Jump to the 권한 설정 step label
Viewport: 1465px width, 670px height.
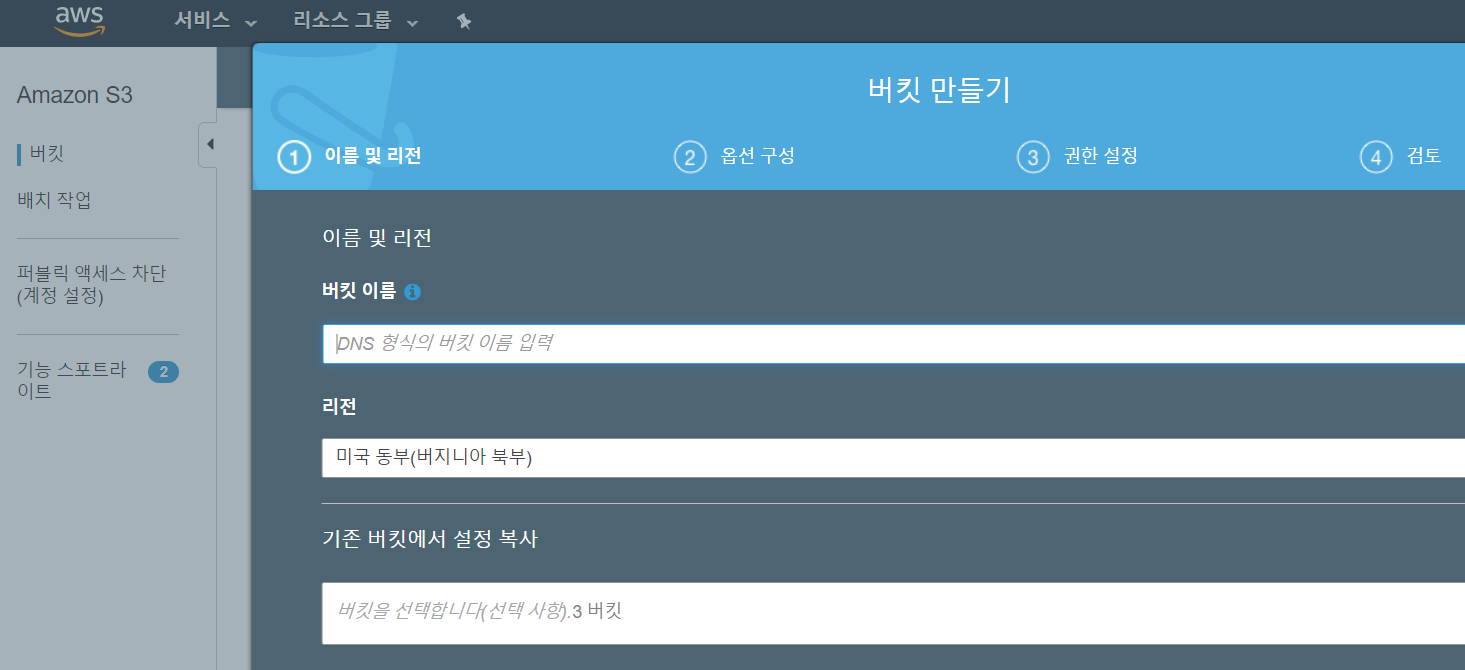[1101, 156]
